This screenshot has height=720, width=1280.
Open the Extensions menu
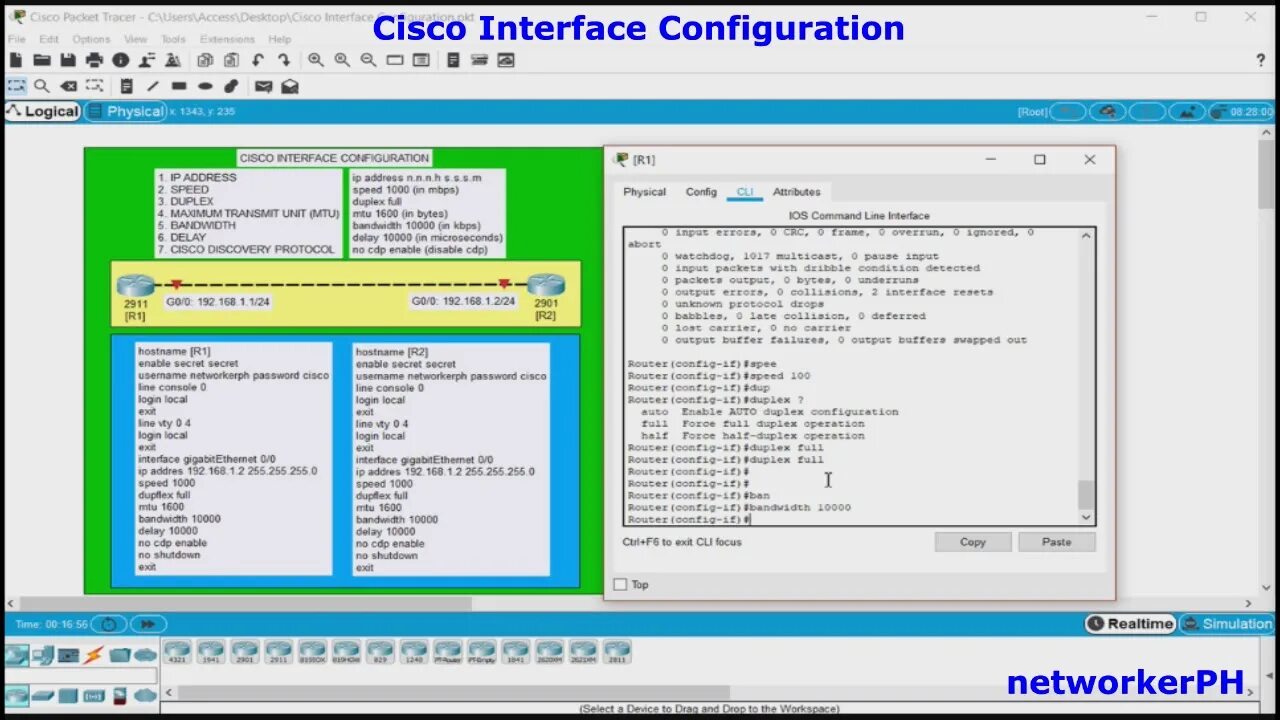click(227, 39)
